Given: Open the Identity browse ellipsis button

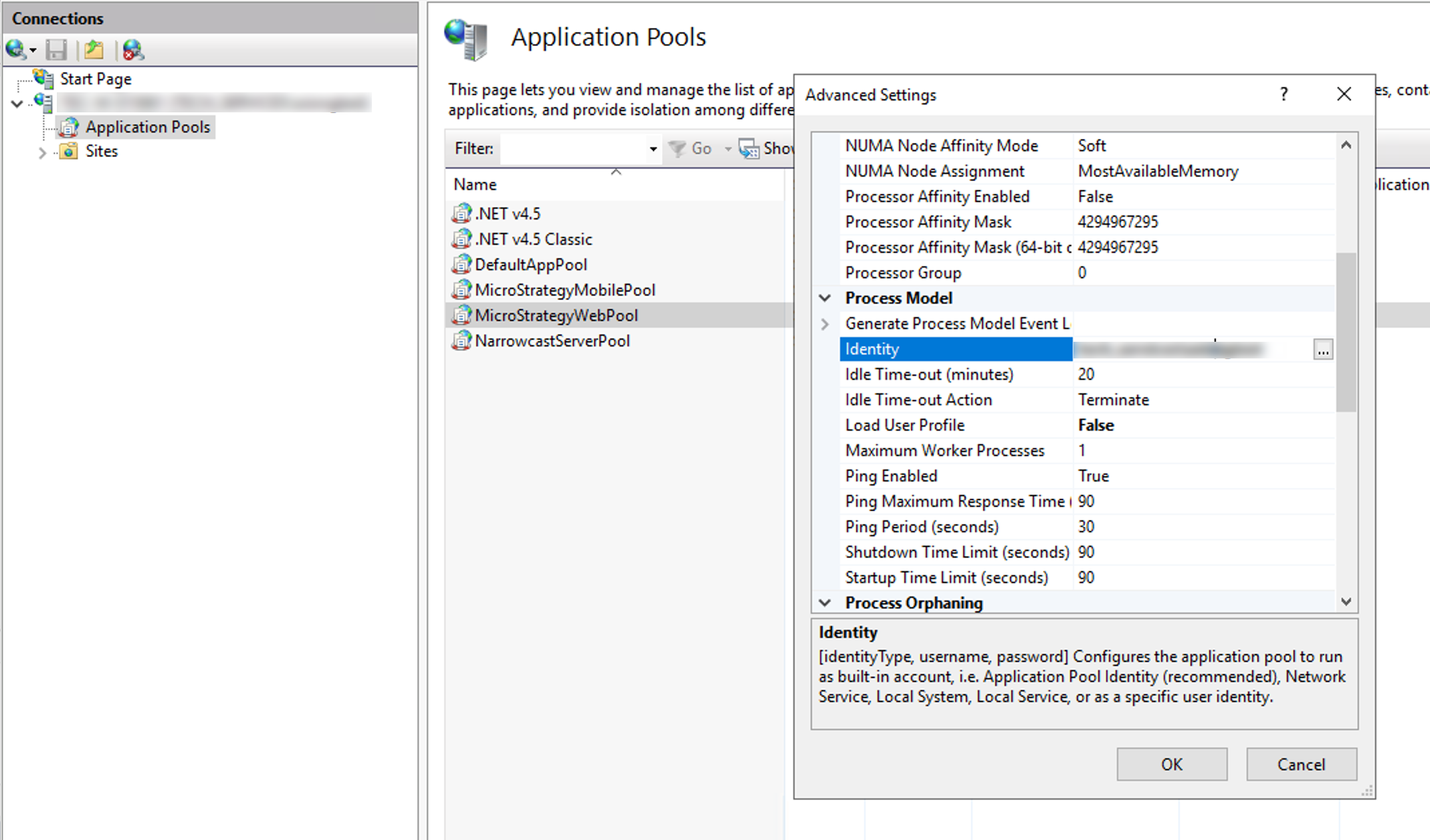Looking at the screenshot, I should (1323, 348).
